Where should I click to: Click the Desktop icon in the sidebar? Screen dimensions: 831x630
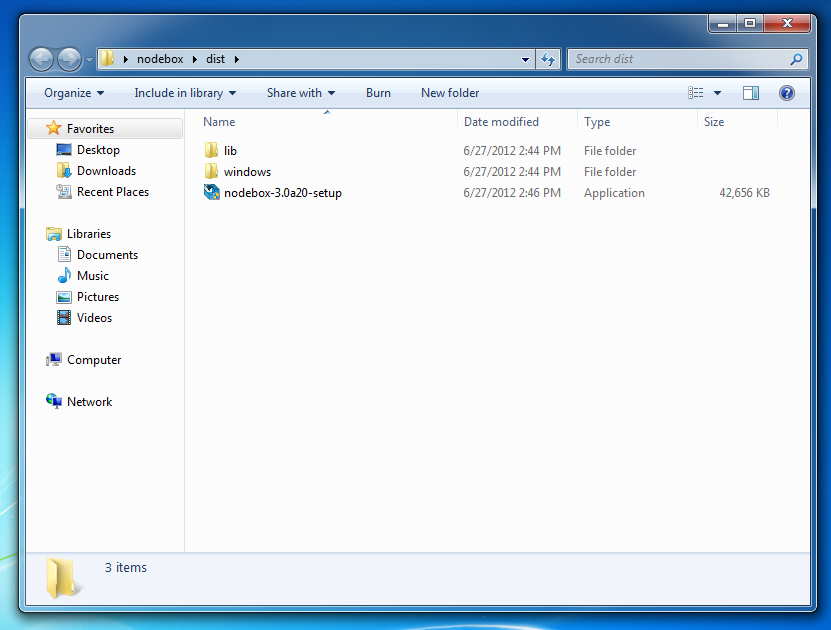64,150
